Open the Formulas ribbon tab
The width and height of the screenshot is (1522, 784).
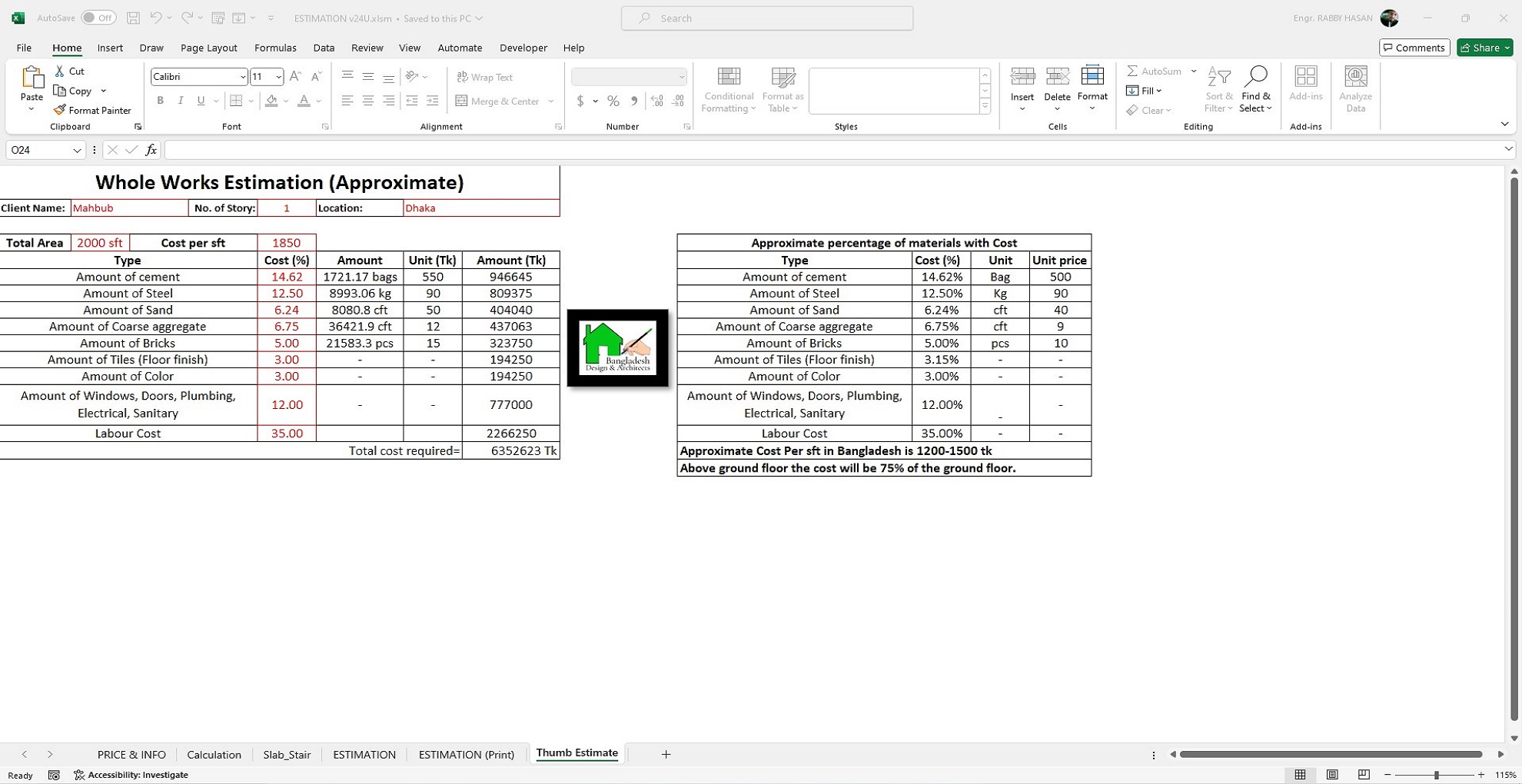click(x=275, y=48)
